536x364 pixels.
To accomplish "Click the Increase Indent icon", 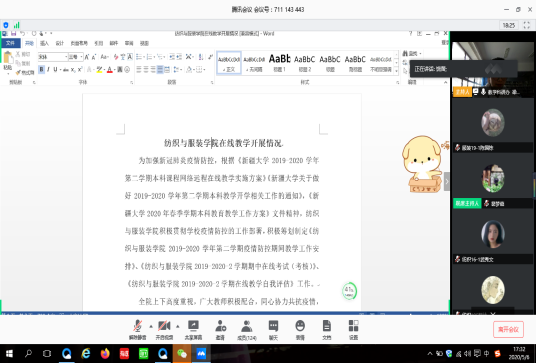I will (179, 57).
